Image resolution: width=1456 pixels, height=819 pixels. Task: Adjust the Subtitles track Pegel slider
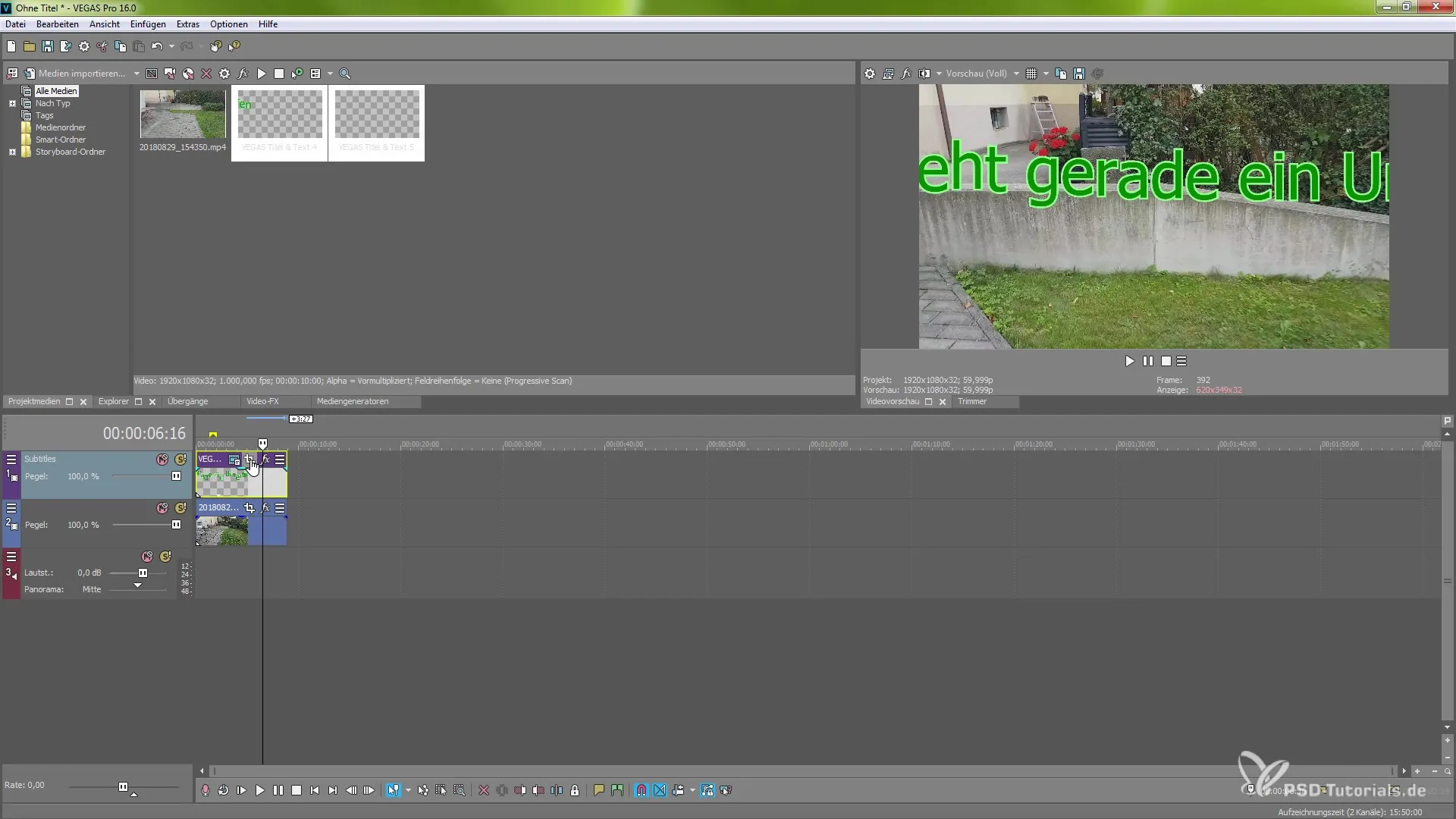click(x=176, y=476)
